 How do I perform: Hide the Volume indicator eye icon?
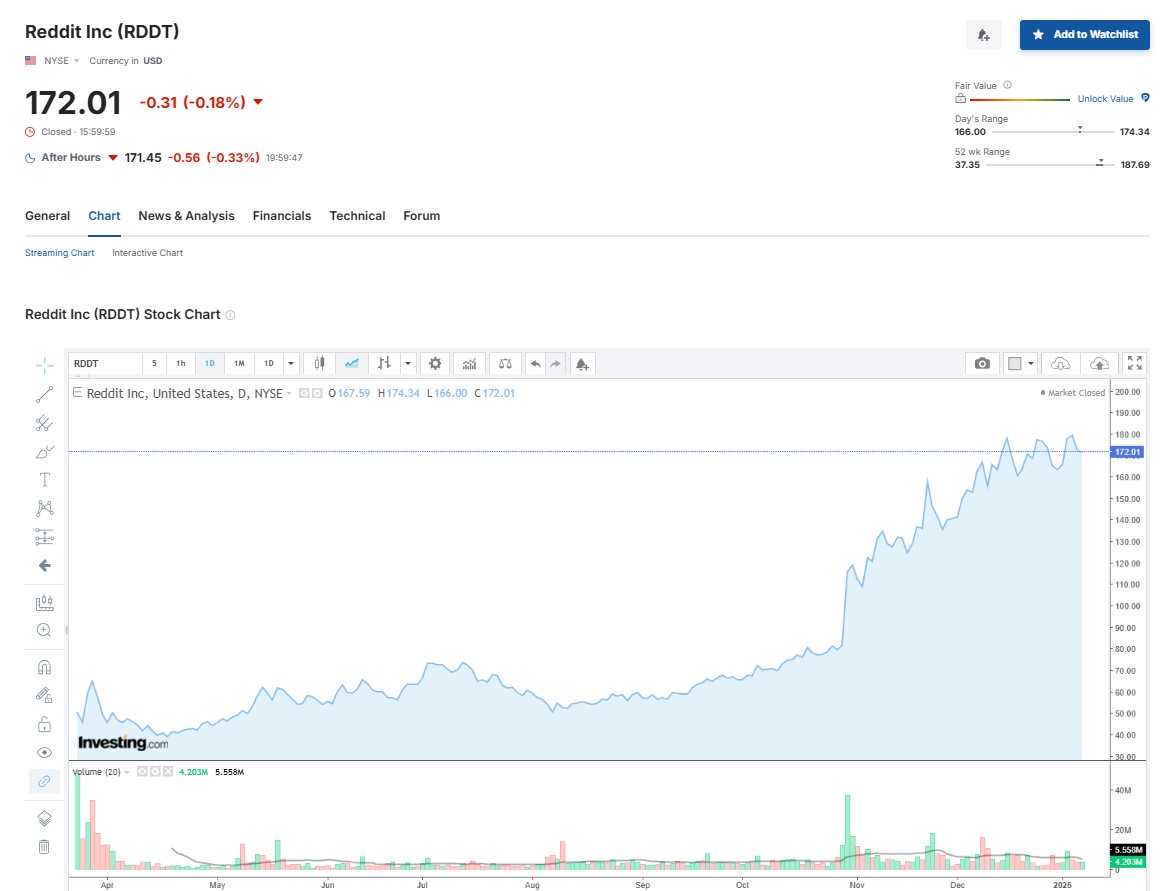coord(142,772)
